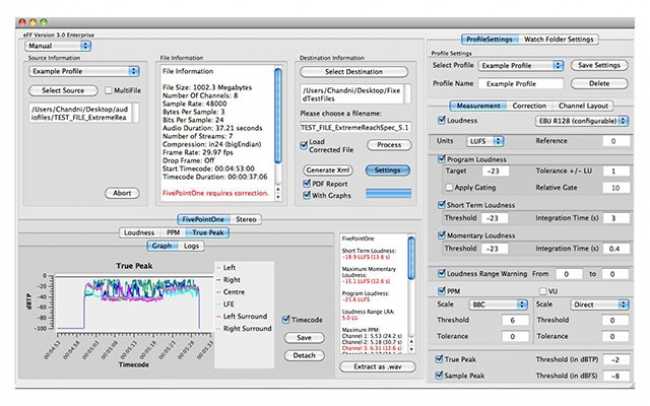Toggle the Program Loudness checkbox
650x406 pixels.
pos(441,159)
